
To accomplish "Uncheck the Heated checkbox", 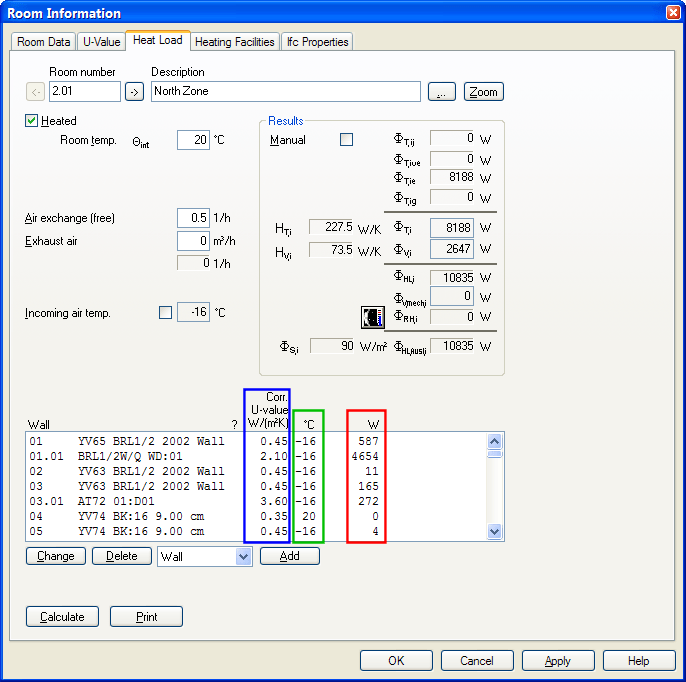I will (x=32, y=121).
